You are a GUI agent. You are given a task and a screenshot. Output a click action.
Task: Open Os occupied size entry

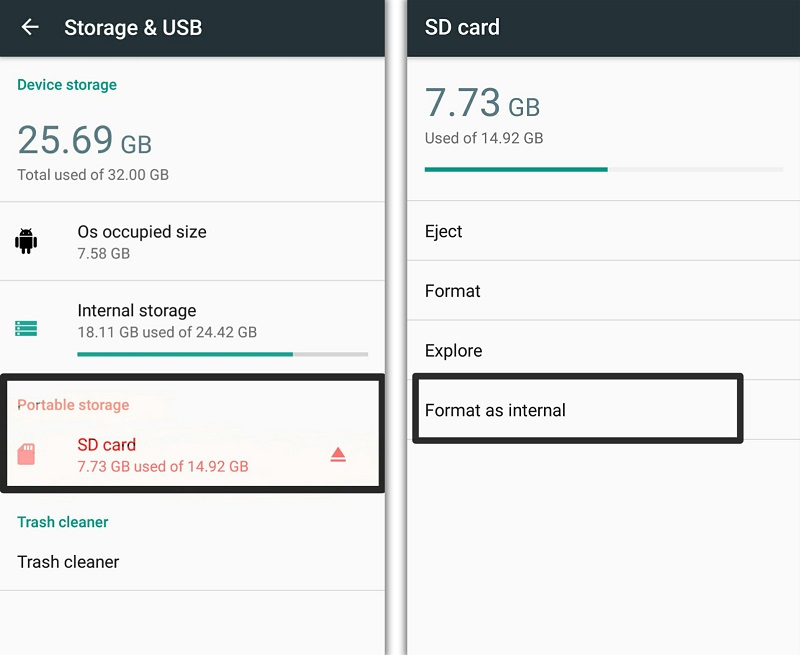tap(142, 241)
